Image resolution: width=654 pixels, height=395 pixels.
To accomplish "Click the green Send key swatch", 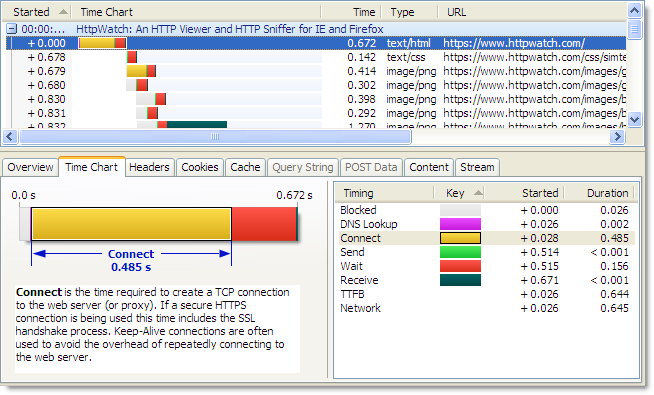I will pos(460,252).
